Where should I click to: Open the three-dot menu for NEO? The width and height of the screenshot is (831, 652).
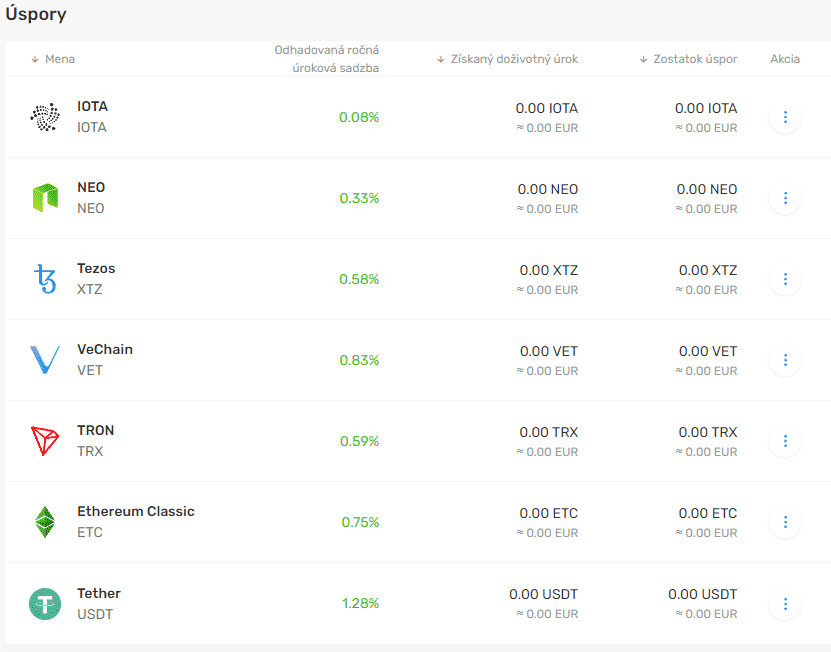[x=784, y=198]
